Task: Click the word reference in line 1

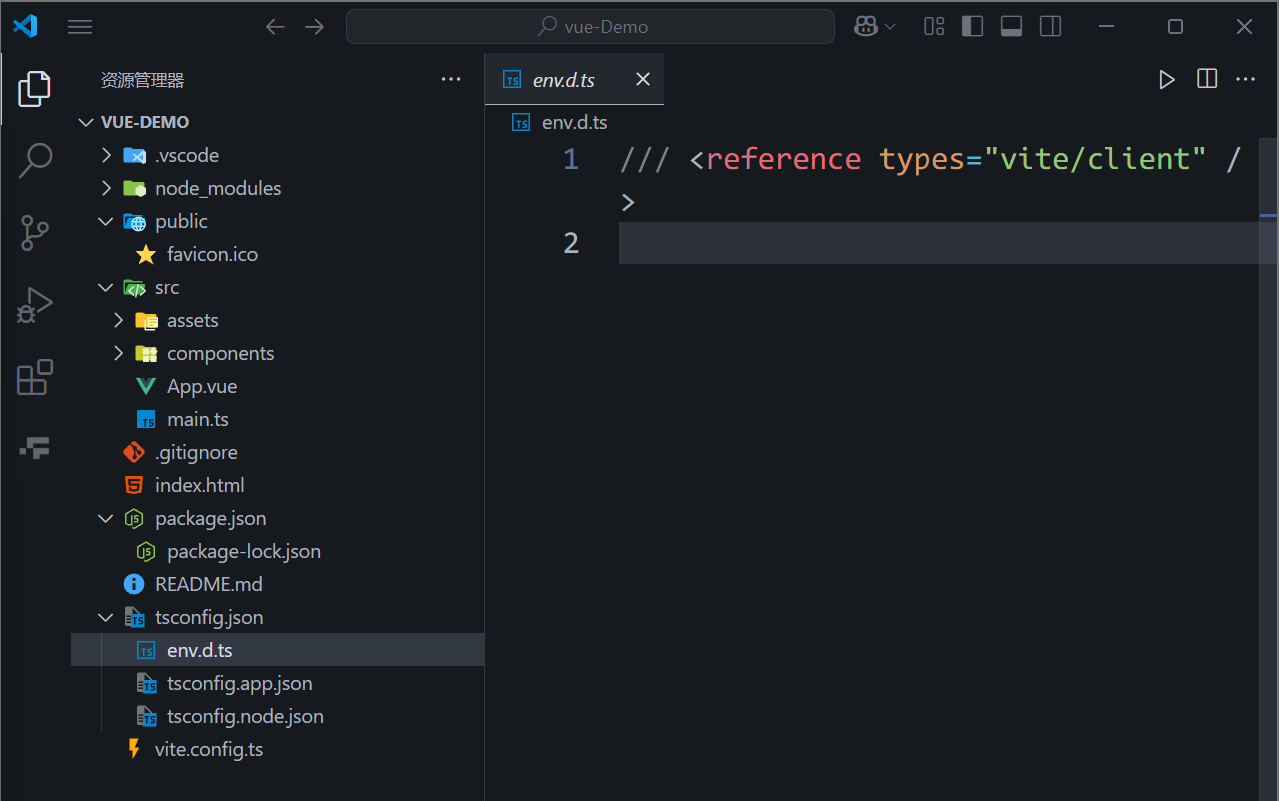Action: (783, 159)
